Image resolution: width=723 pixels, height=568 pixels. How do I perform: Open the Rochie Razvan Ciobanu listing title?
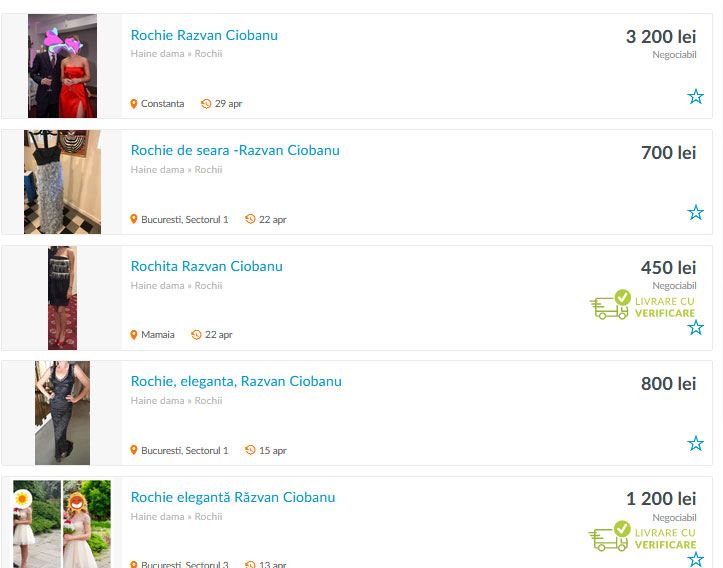pos(204,35)
